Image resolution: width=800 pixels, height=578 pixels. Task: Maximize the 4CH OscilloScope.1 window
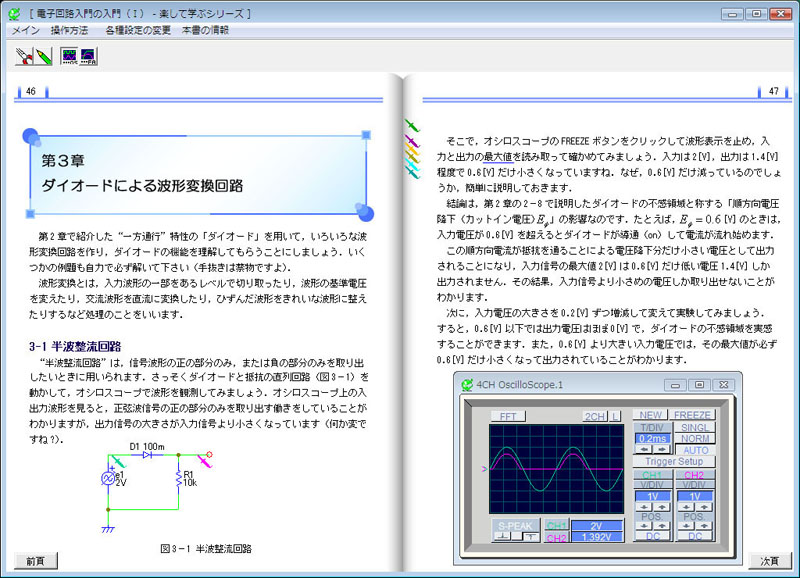699,385
